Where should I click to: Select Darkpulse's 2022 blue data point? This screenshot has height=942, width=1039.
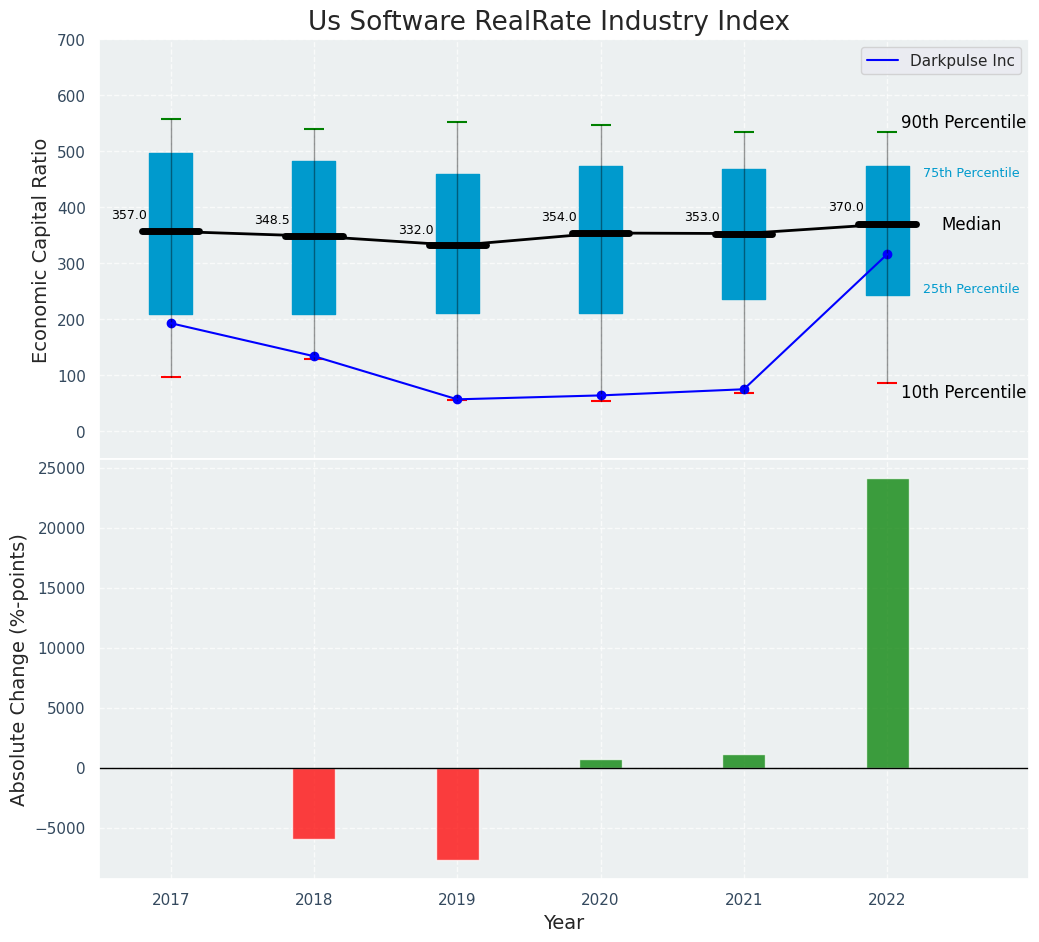click(887, 255)
